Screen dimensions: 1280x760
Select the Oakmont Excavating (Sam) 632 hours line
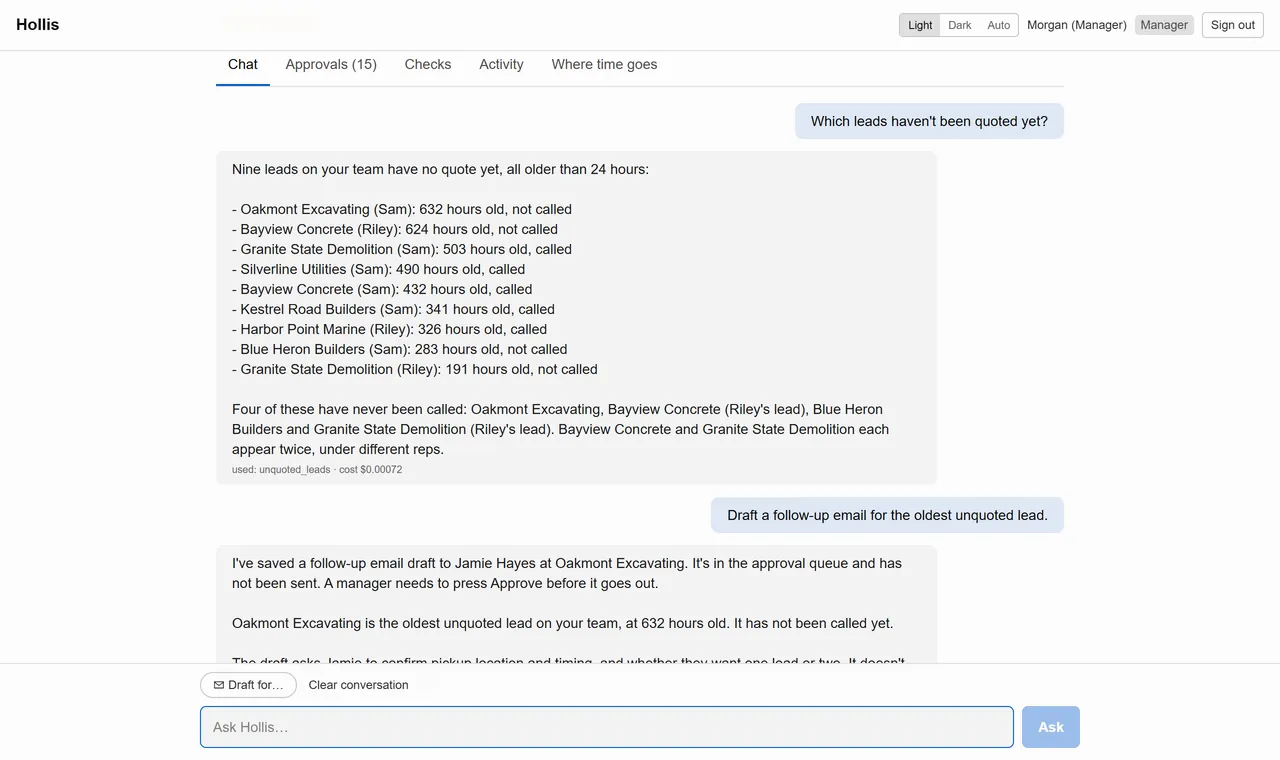pyautogui.click(x=402, y=209)
